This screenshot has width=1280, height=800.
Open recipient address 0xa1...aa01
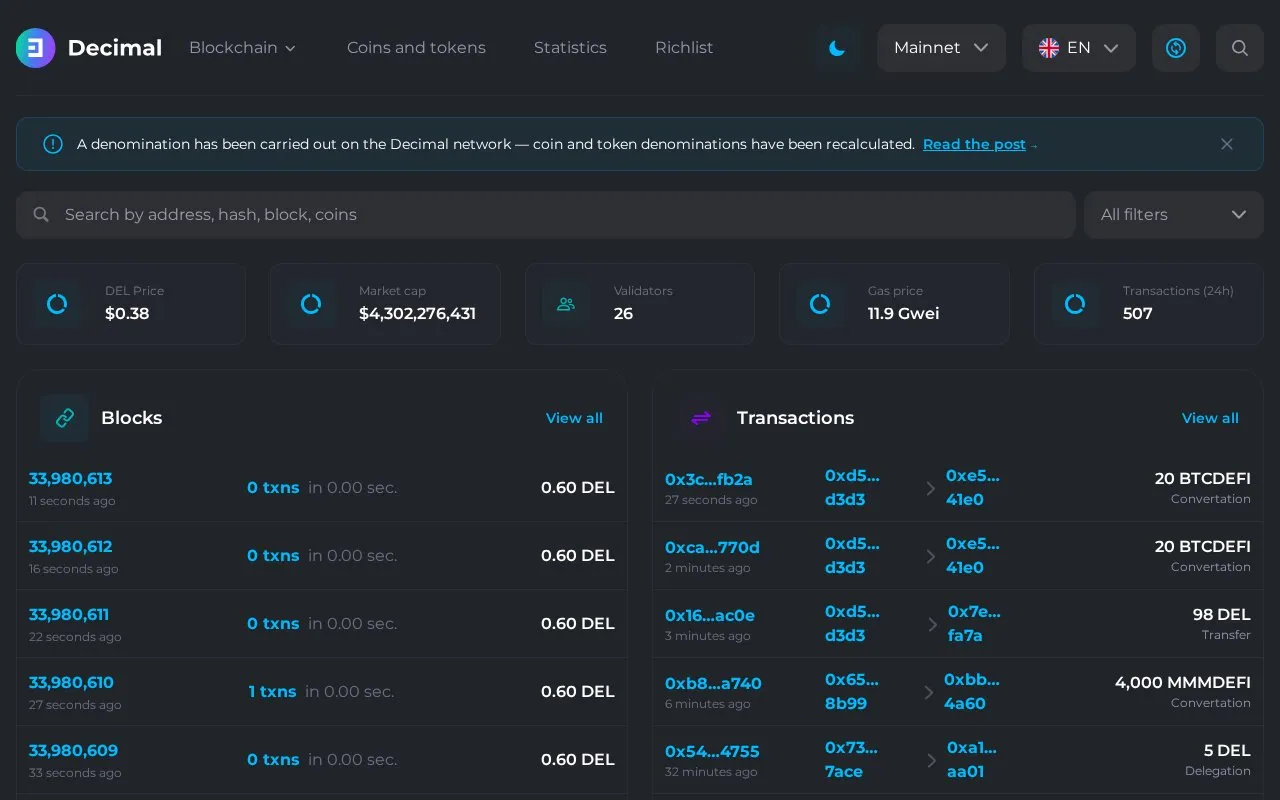click(972, 760)
